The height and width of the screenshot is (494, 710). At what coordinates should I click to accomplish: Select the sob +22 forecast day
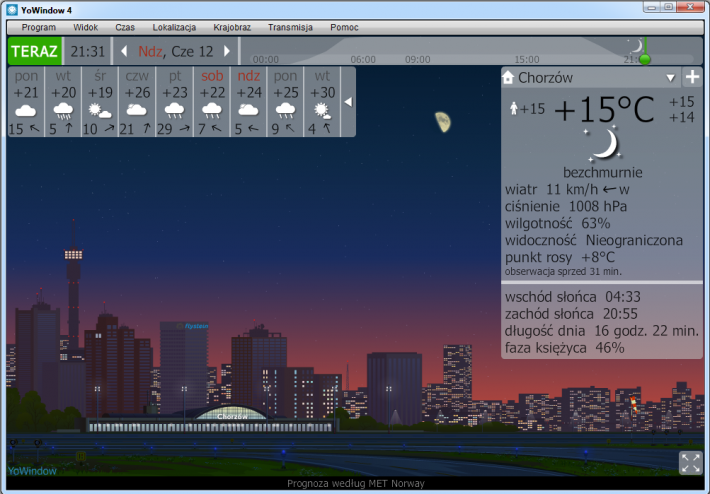pyautogui.click(x=211, y=102)
